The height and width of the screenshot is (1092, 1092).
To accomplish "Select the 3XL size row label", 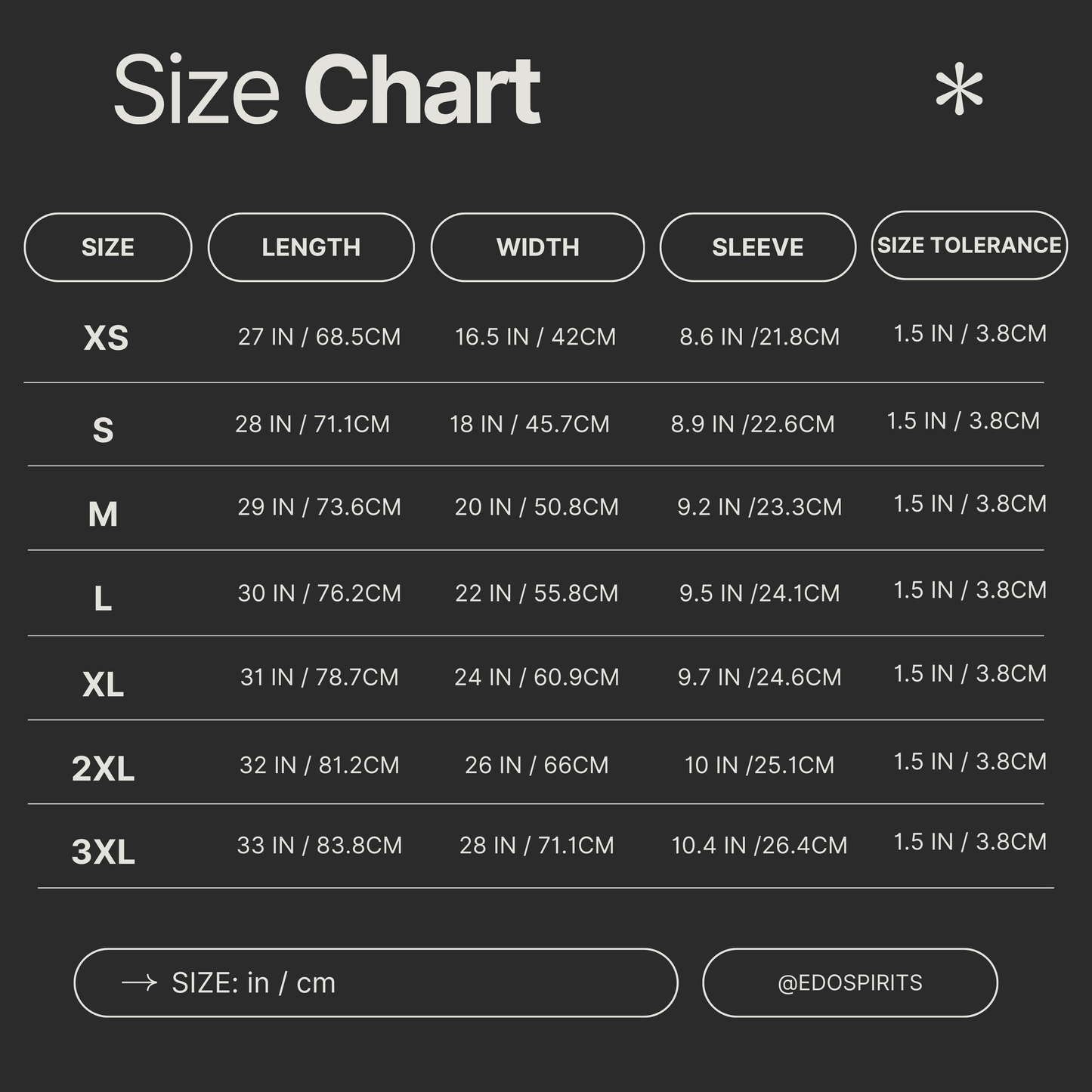I will pos(103,852).
